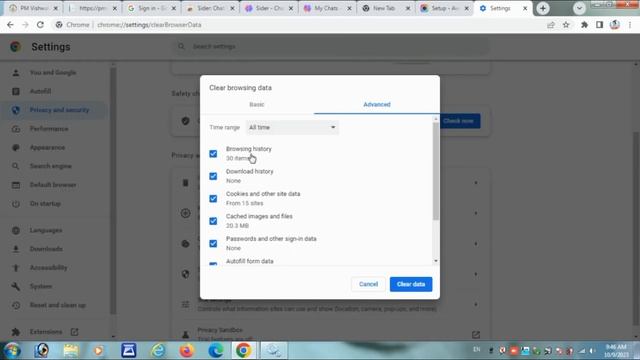
Task: Uncheck Cached images and files
Action: click(x=213, y=221)
